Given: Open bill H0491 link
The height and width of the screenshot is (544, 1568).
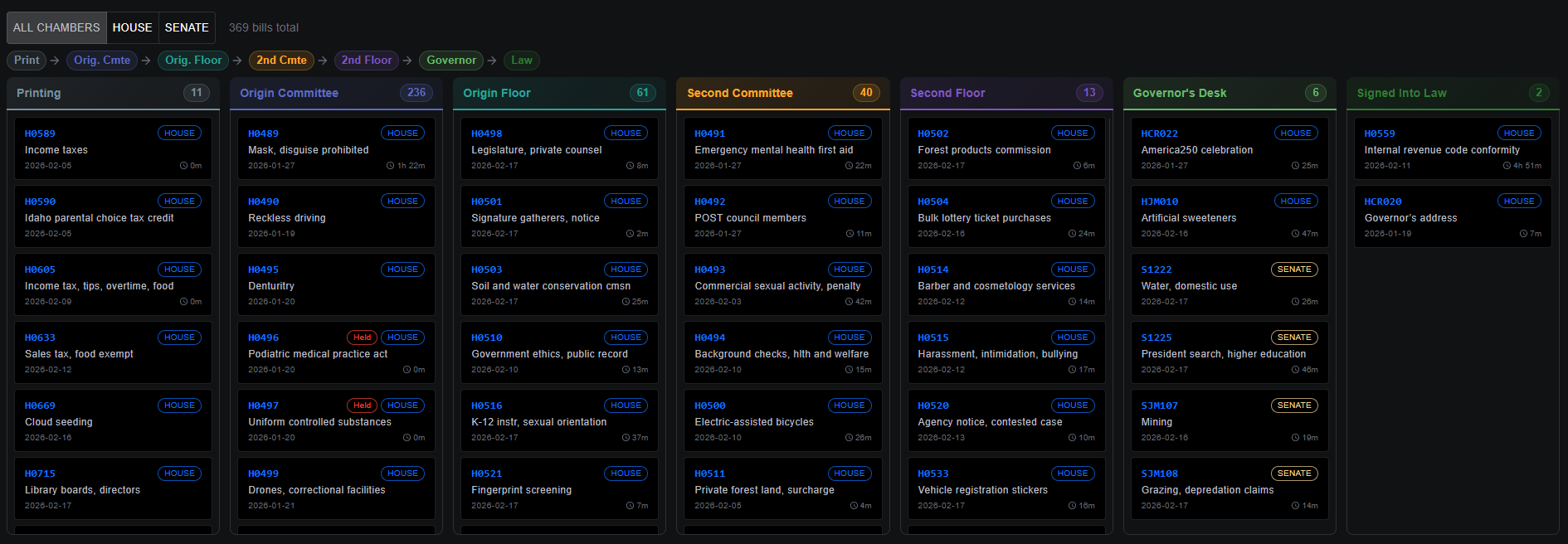Looking at the screenshot, I should [709, 134].
